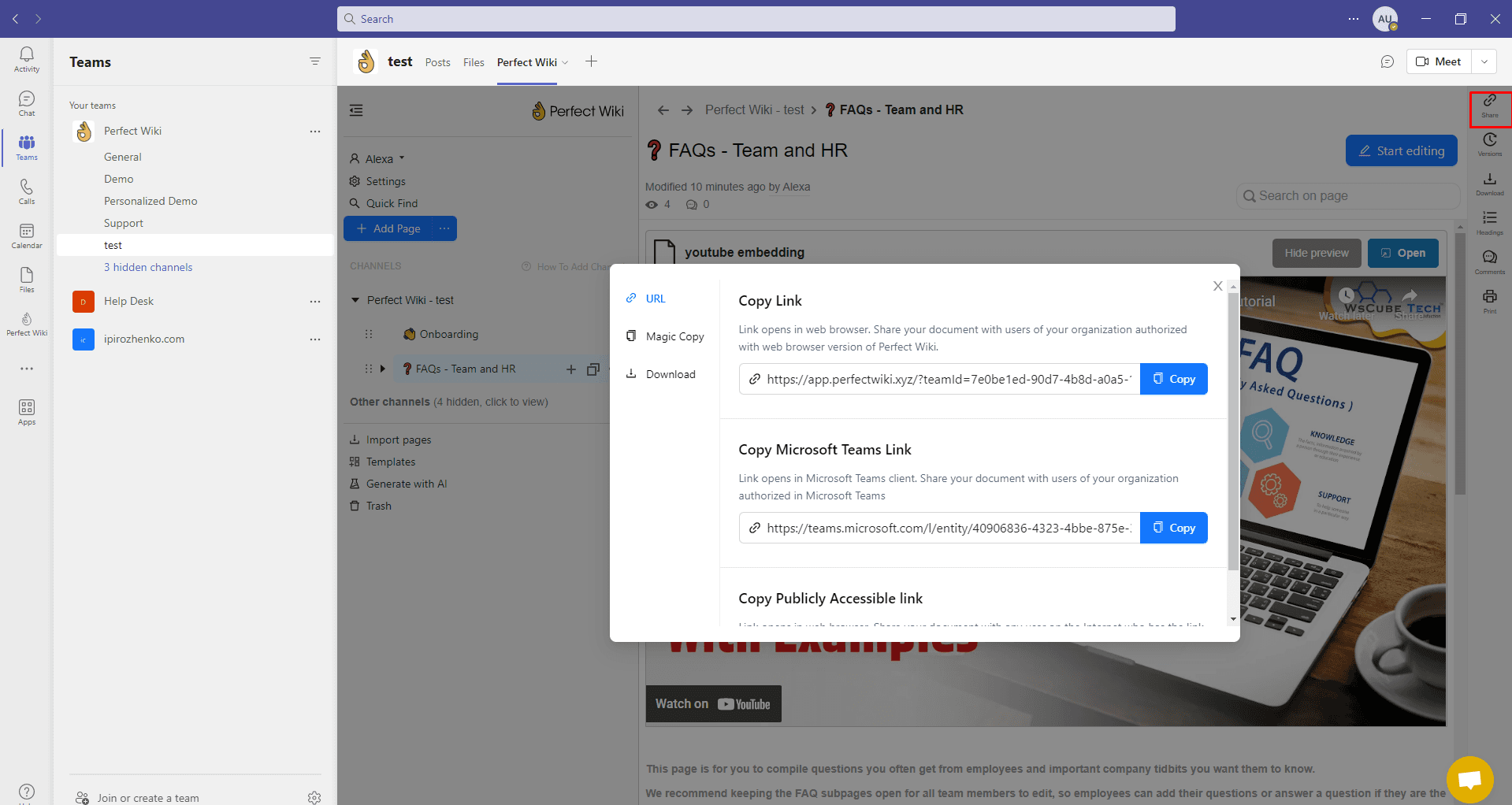Open the Comments icon in the right sidebar
The width and height of the screenshot is (1512, 805).
[x=1490, y=263]
